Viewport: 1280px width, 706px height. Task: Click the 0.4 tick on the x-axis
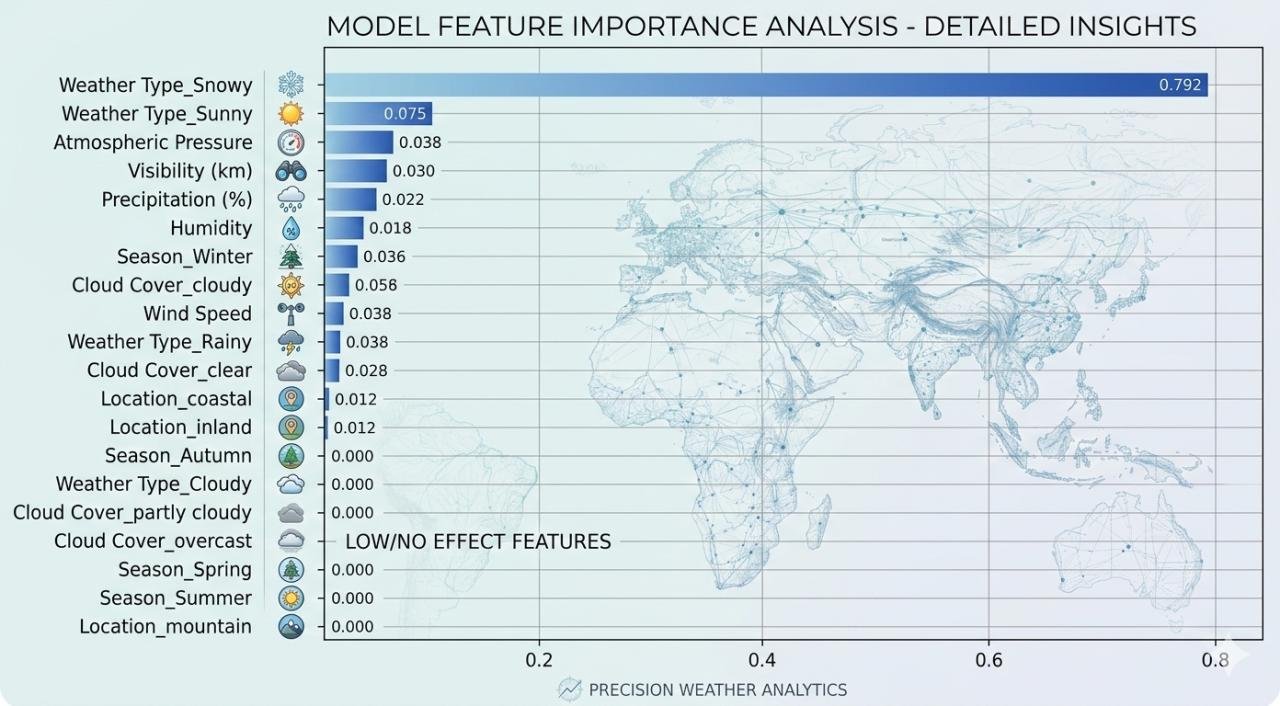pos(762,660)
